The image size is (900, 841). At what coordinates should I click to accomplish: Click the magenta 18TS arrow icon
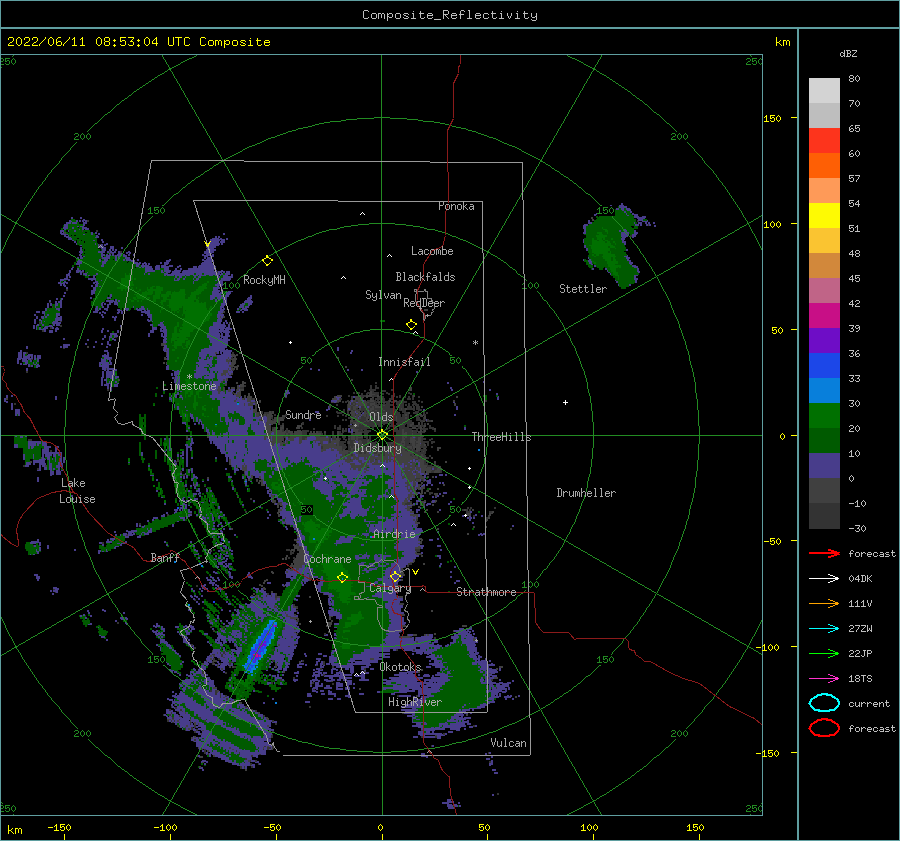pyautogui.click(x=824, y=679)
